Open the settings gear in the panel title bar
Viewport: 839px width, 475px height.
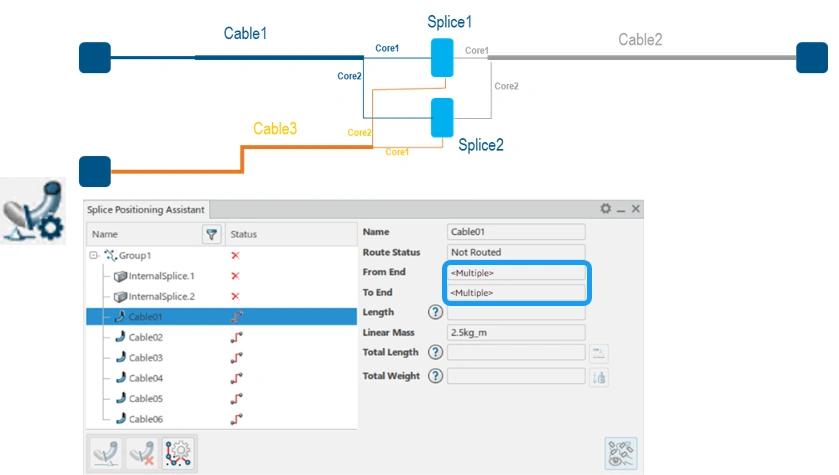pyautogui.click(x=605, y=209)
